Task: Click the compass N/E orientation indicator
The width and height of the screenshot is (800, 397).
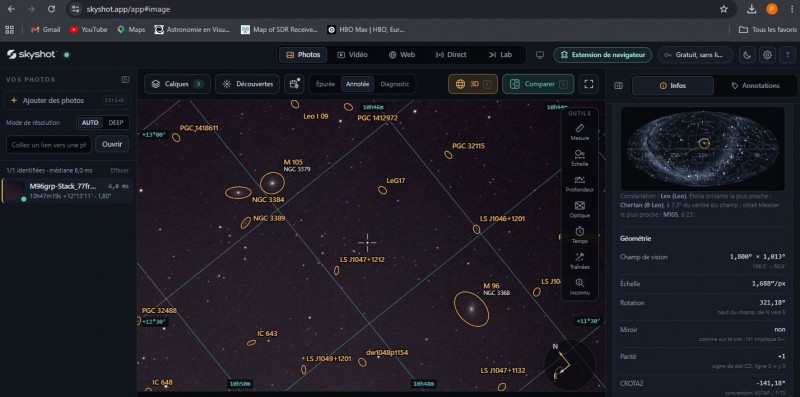Action: [569, 365]
